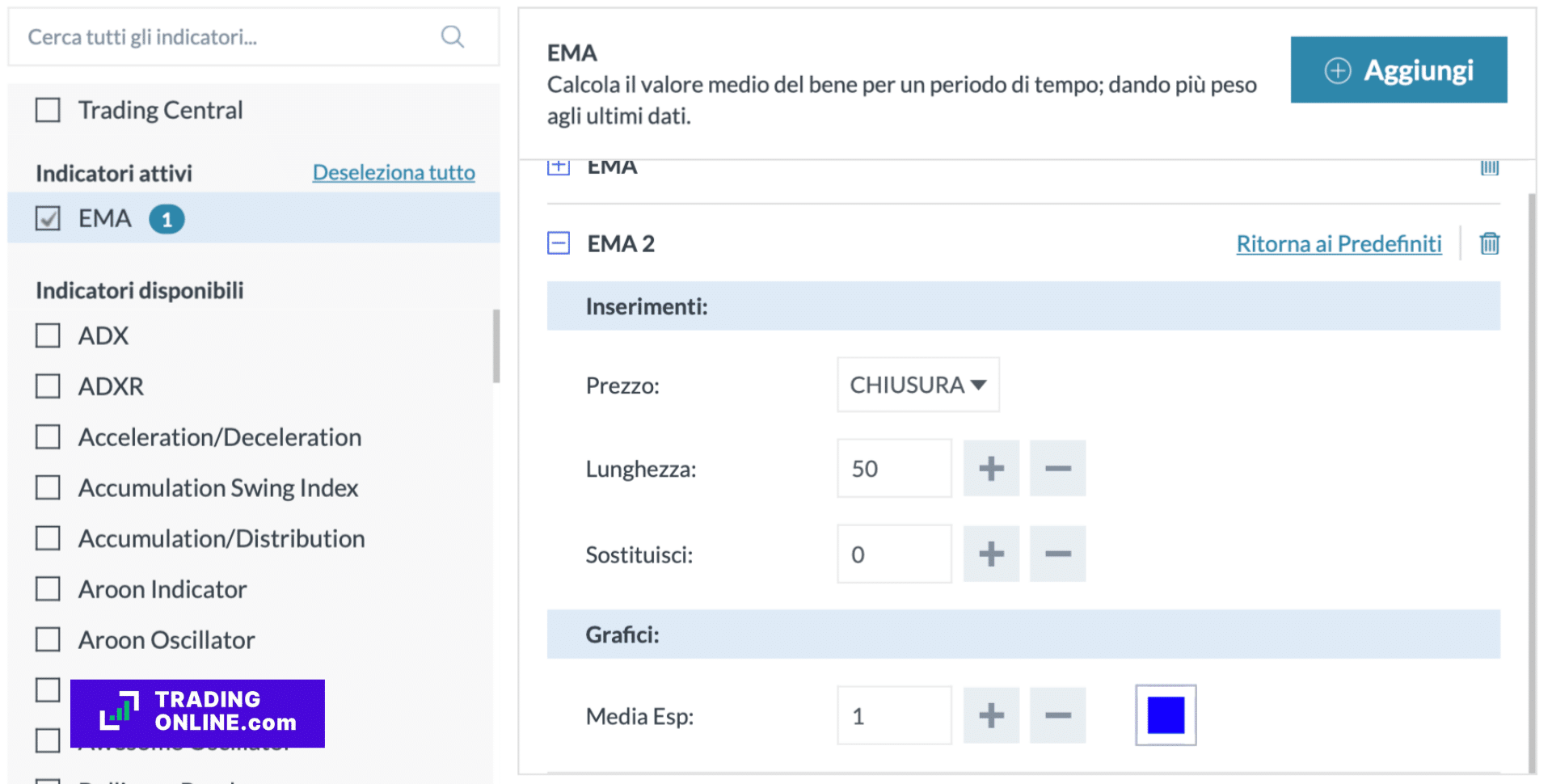Check the ADX indicator checkbox
1552x784 pixels.
tap(48, 335)
